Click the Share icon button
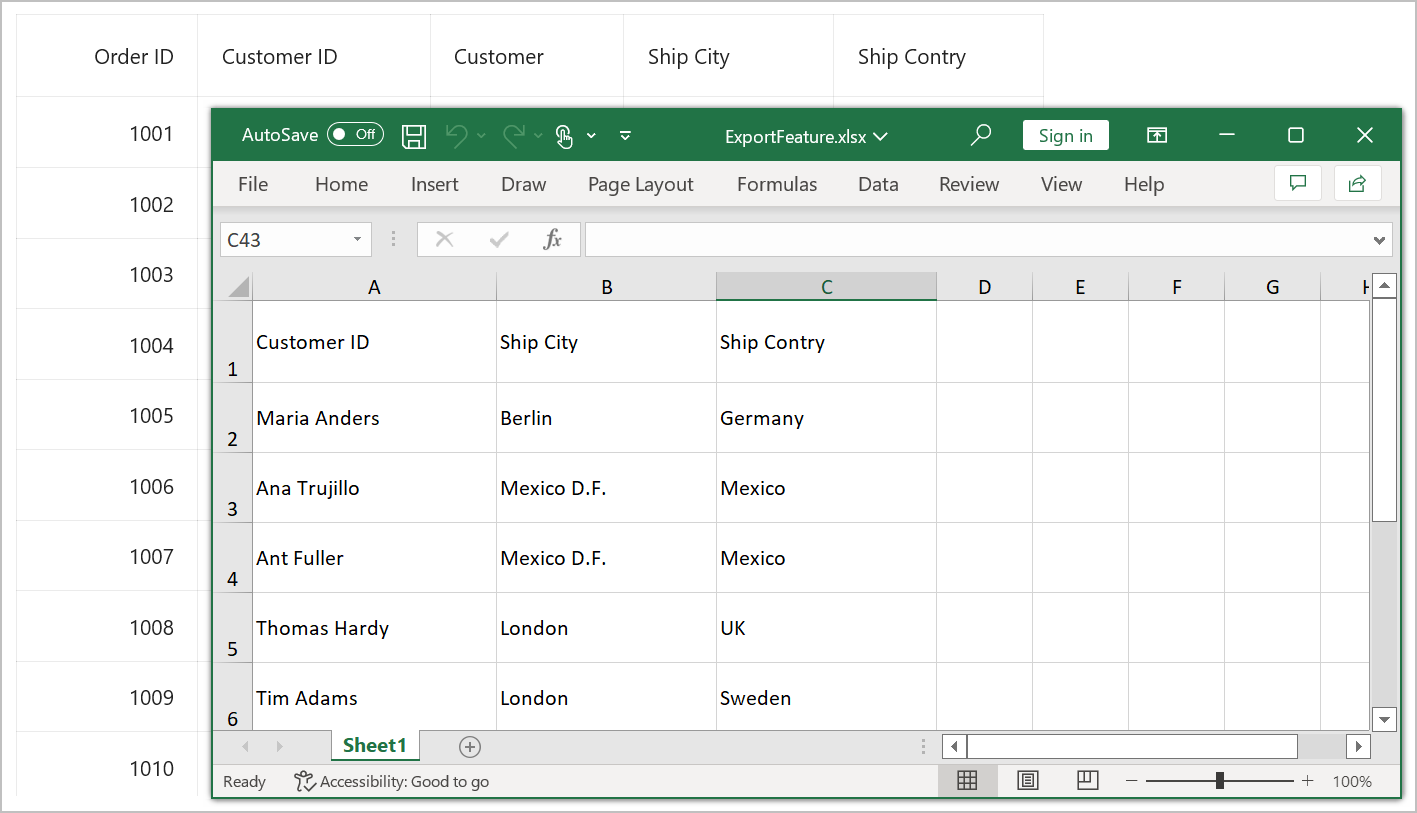This screenshot has width=1417, height=813. pyautogui.click(x=1358, y=183)
